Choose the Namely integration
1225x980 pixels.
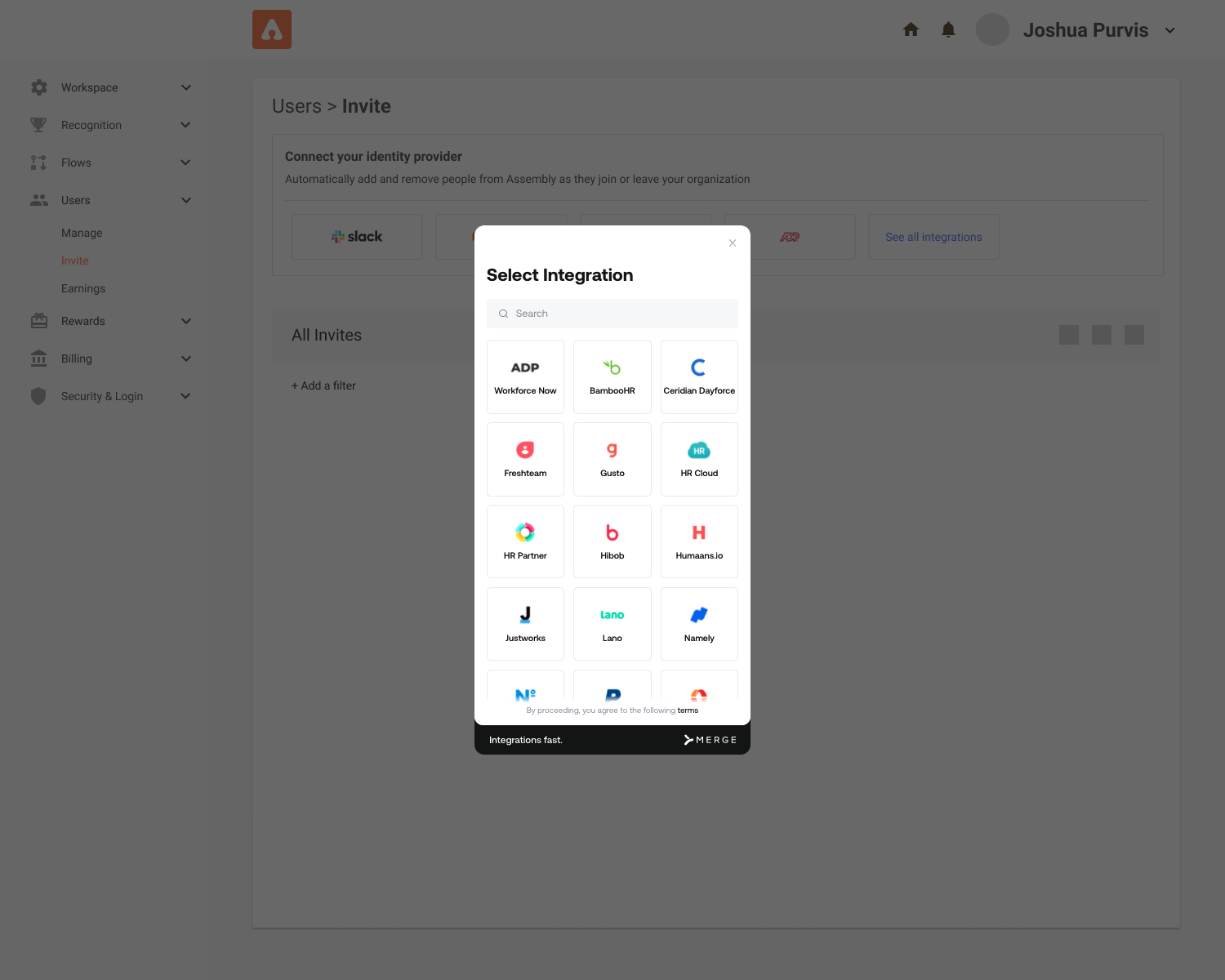tap(699, 624)
